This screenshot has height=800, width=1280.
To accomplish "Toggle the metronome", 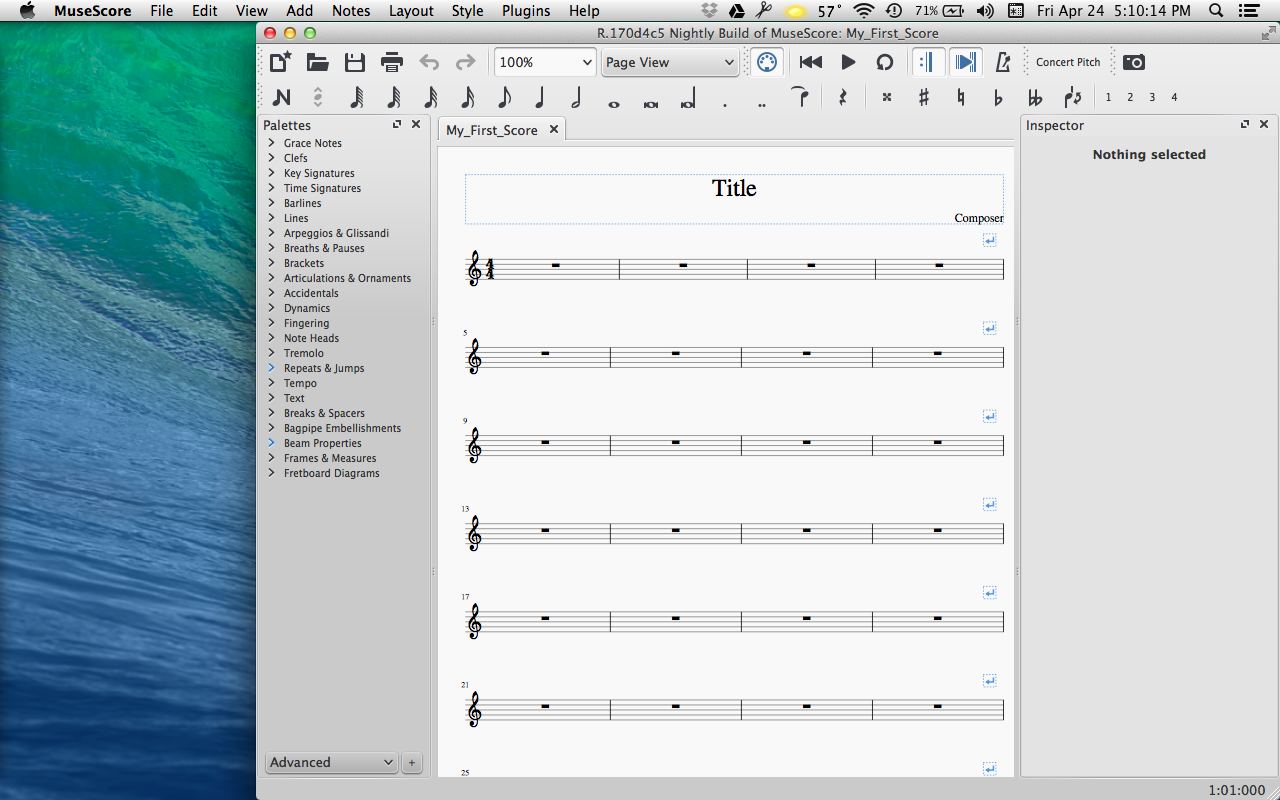I will coord(1003,62).
